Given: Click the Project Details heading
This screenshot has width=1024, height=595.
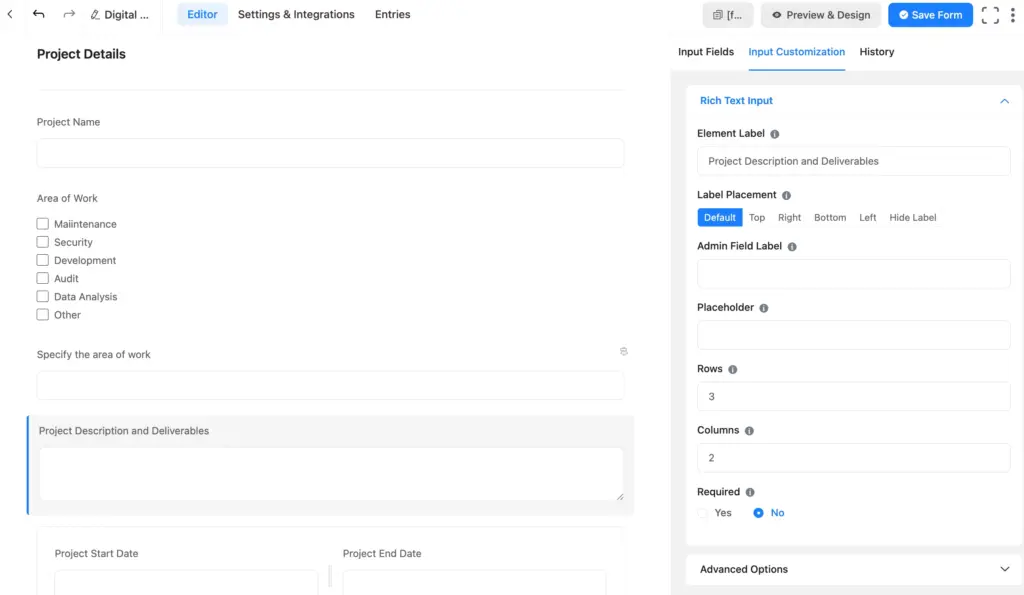Looking at the screenshot, I should click(x=81, y=54).
